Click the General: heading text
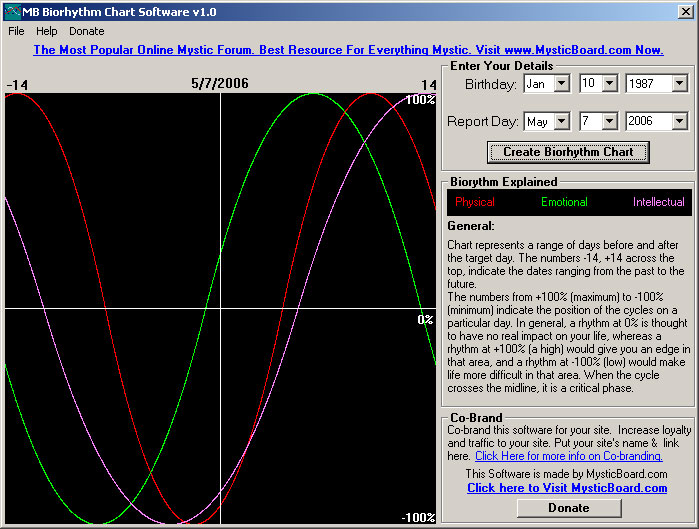 471,226
